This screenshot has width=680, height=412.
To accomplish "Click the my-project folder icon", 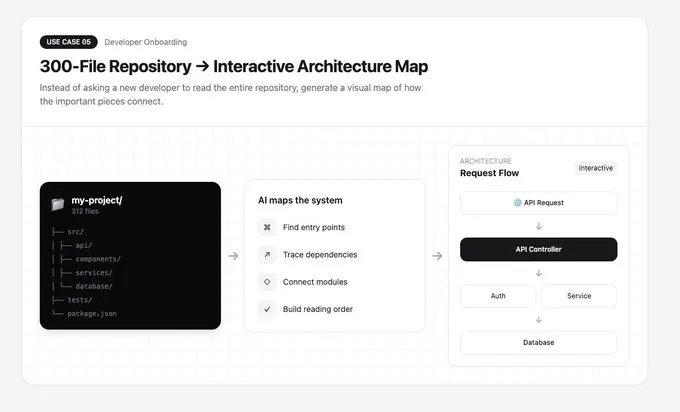I will (58, 204).
